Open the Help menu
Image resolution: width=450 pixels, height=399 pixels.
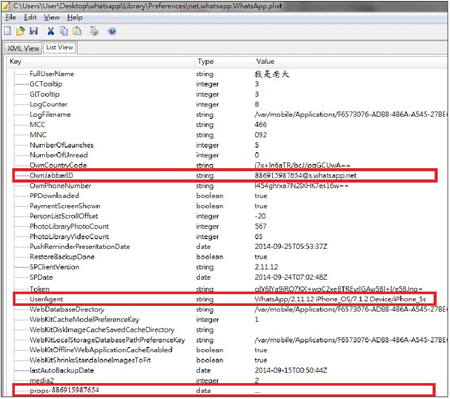click(75, 17)
